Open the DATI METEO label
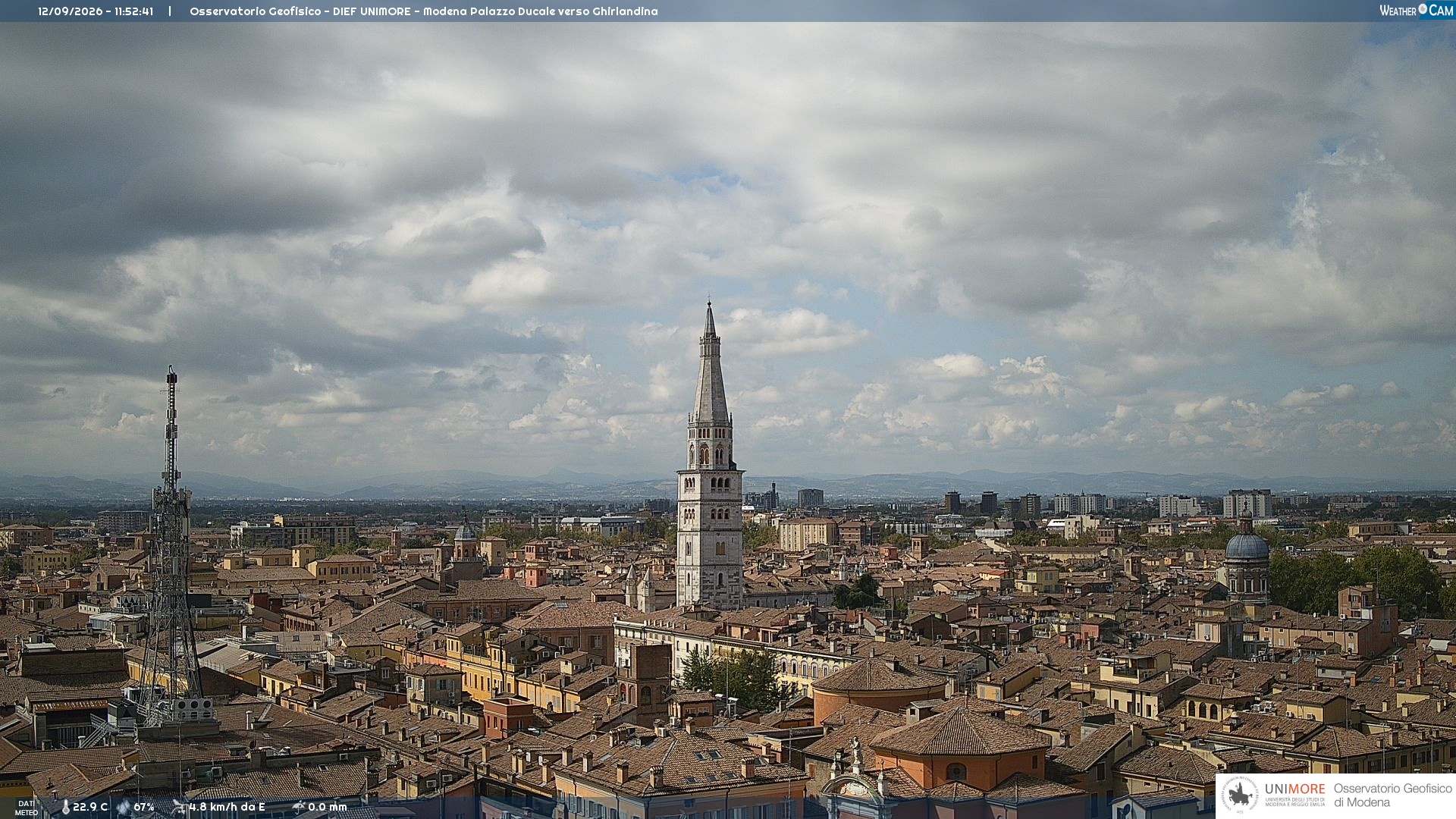The height and width of the screenshot is (819, 1456). pyautogui.click(x=27, y=808)
